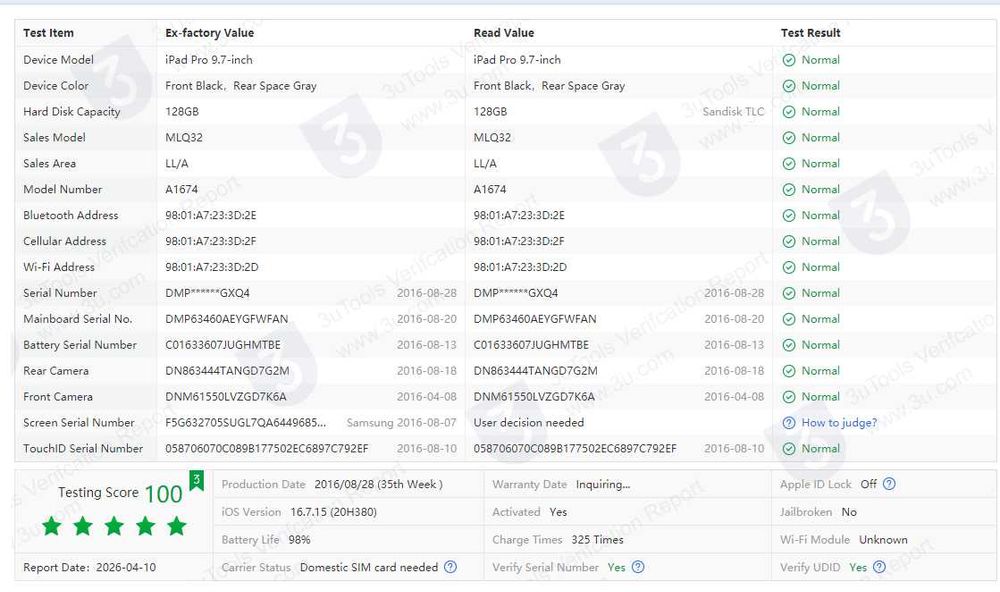Click the fifth green rating star
The width and height of the screenshot is (1000, 592).
[x=177, y=526]
